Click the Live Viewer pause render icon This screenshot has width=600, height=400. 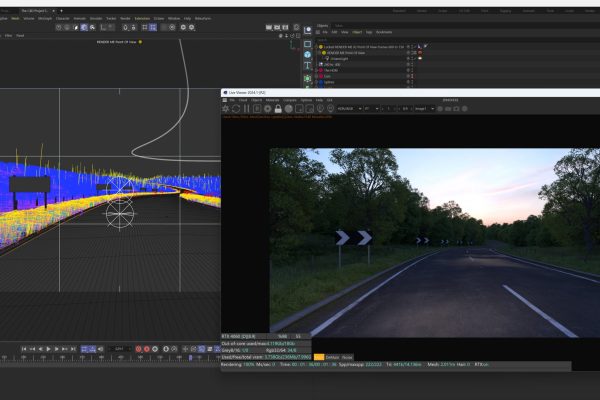click(246, 109)
